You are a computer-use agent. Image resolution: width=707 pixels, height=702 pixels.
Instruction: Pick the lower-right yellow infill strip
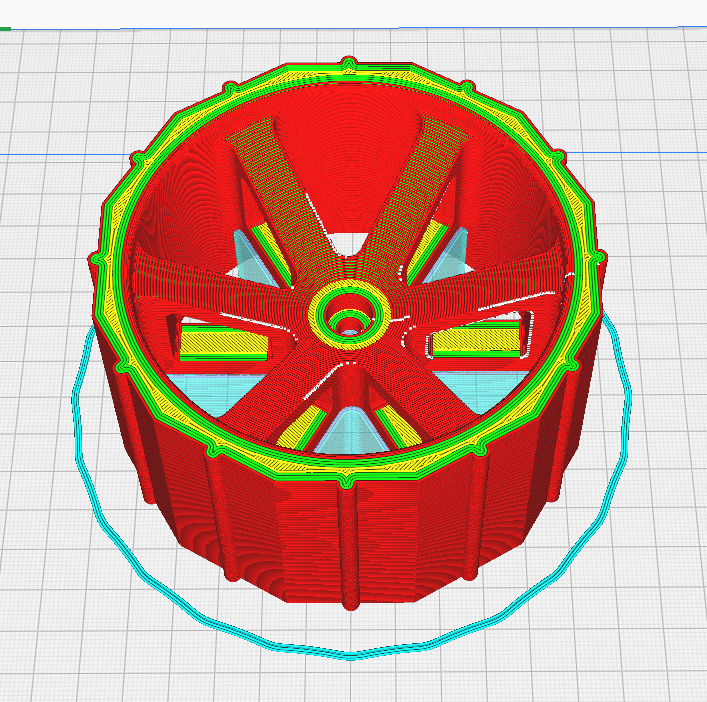(x=400, y=426)
